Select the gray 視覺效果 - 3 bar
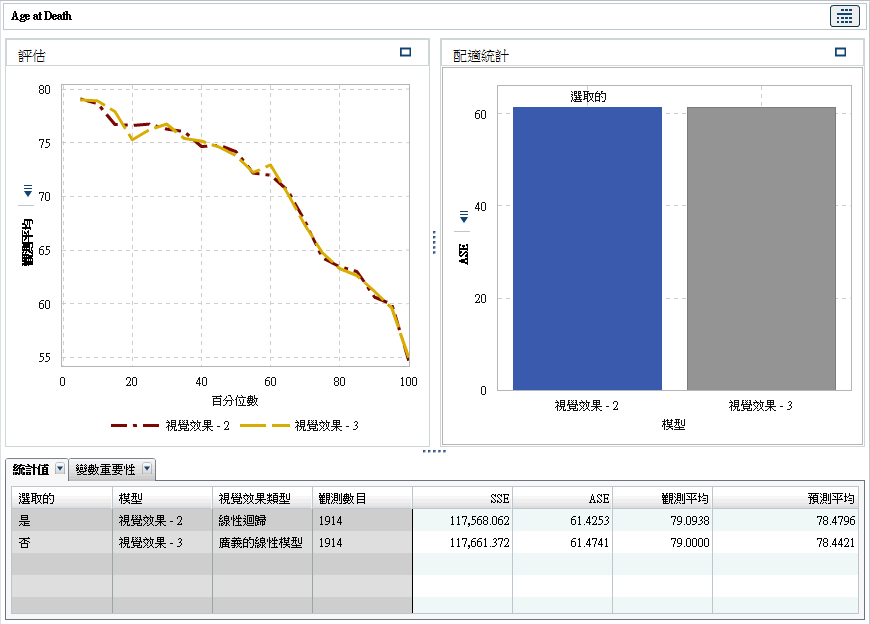 click(x=760, y=250)
